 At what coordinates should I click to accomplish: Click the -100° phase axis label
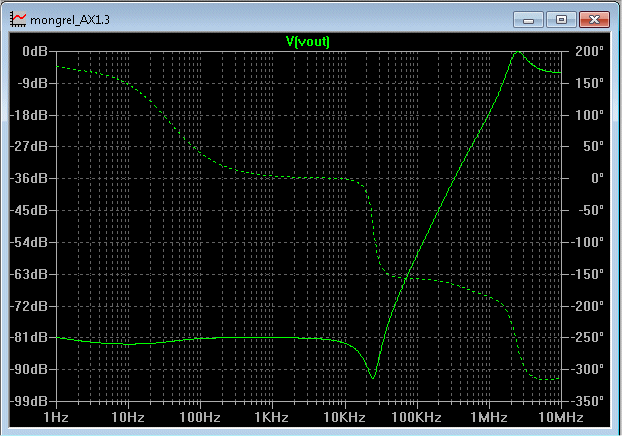click(x=587, y=242)
